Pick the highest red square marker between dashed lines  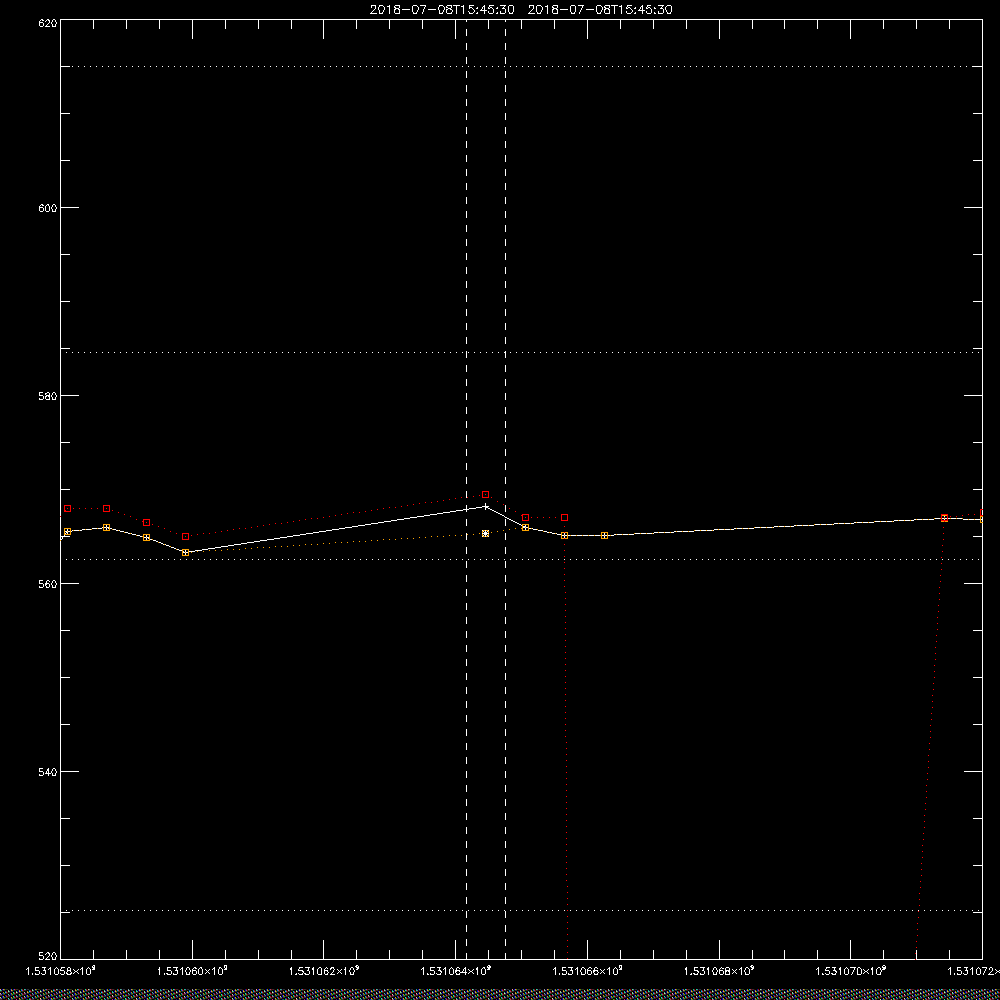click(x=485, y=494)
